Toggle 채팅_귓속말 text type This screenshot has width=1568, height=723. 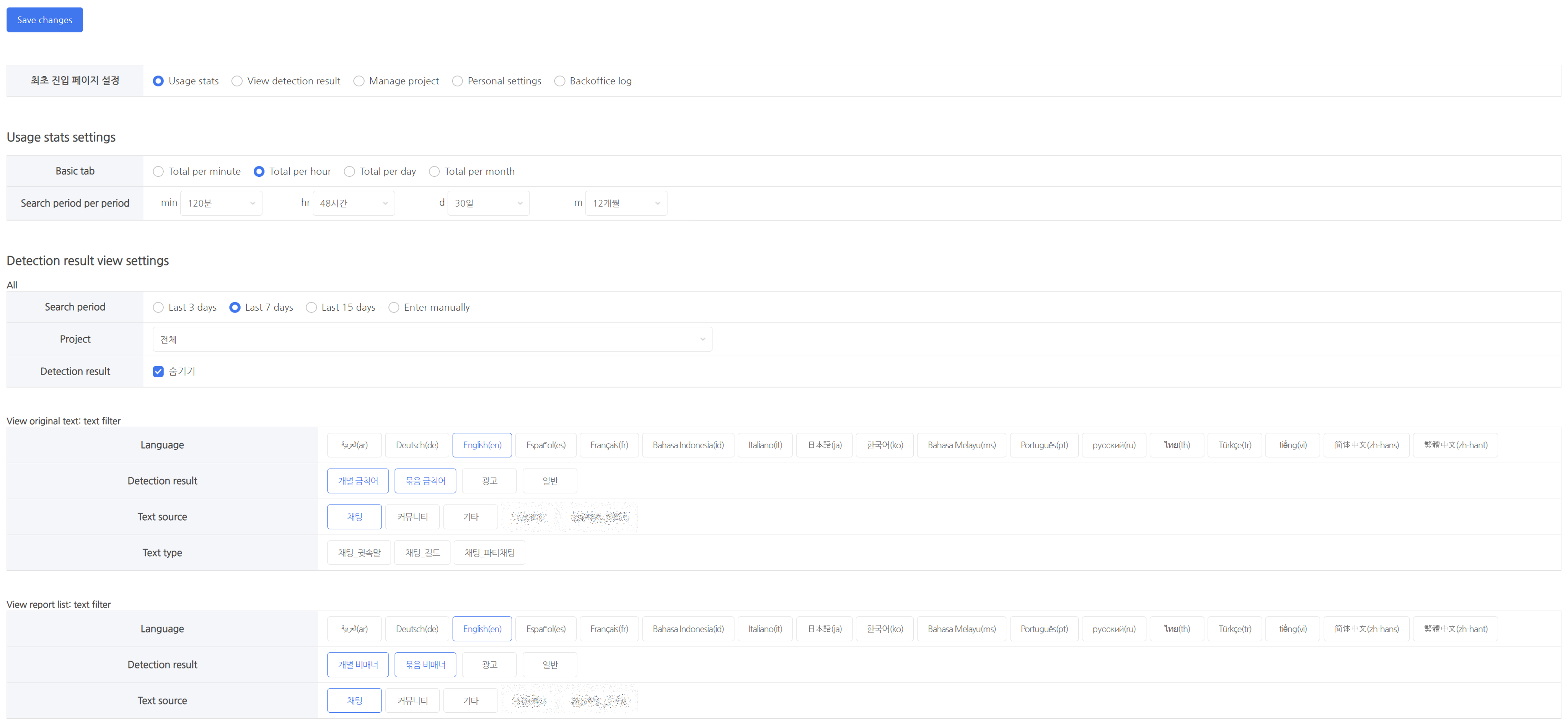click(359, 553)
